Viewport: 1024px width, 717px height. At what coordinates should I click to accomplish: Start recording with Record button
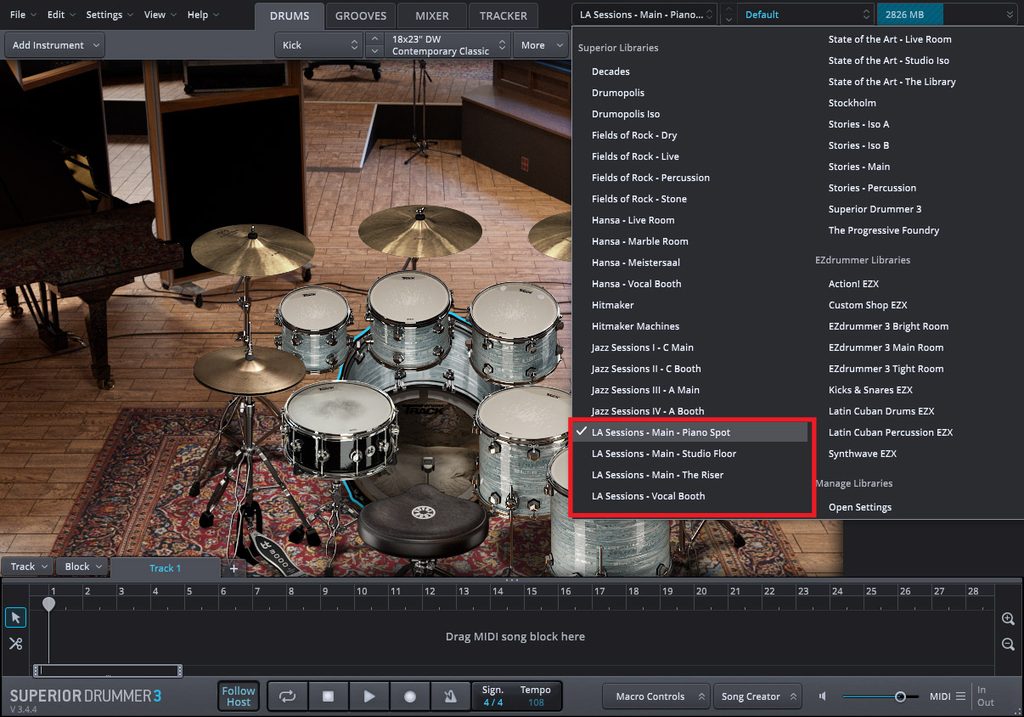pyautogui.click(x=410, y=696)
